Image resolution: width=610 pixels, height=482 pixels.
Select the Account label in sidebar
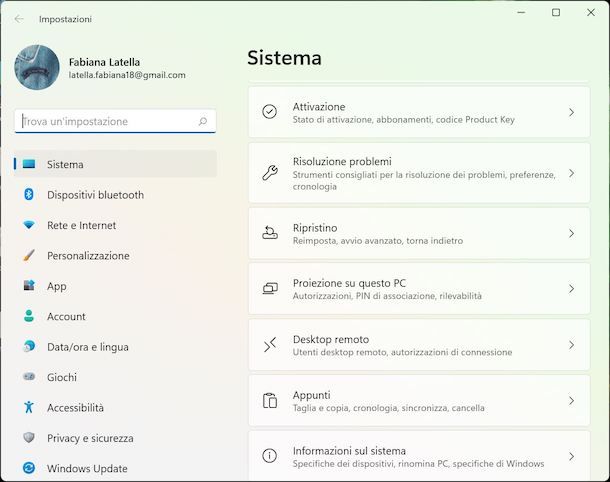tap(66, 317)
